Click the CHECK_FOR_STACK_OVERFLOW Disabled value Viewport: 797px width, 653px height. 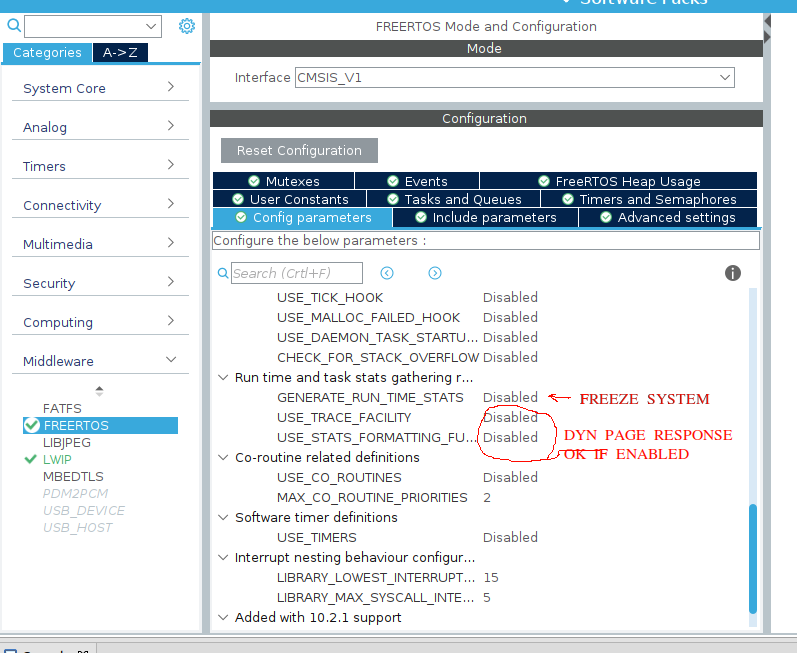(510, 357)
